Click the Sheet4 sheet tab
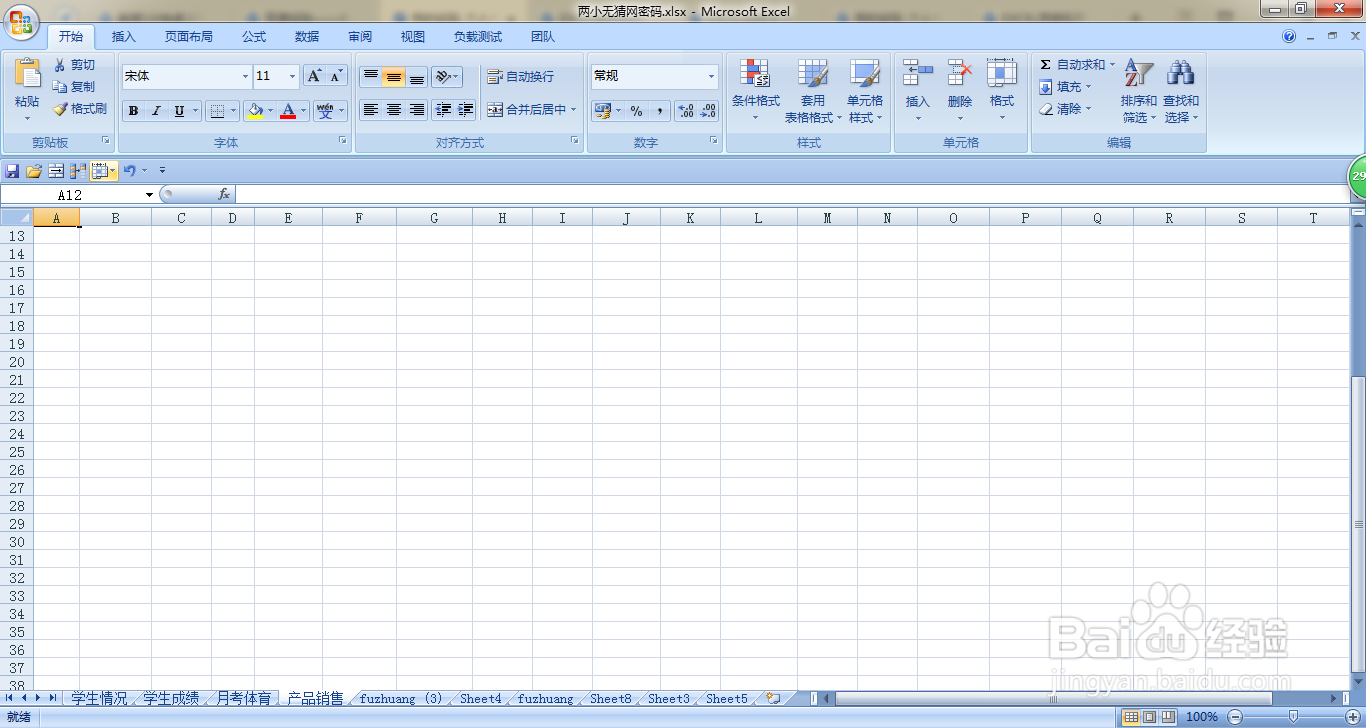Image resolution: width=1366 pixels, height=728 pixels. point(481,698)
